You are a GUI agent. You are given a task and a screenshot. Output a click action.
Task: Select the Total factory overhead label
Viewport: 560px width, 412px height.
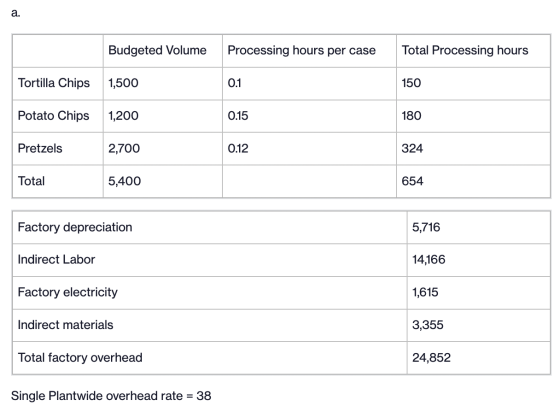click(80, 358)
